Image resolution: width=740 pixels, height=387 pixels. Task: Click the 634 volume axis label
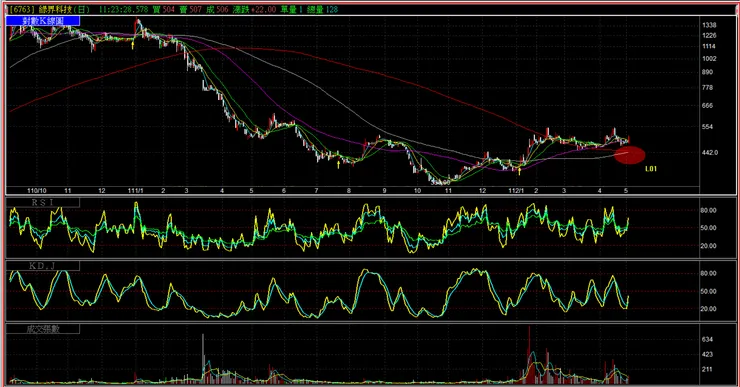point(707,340)
